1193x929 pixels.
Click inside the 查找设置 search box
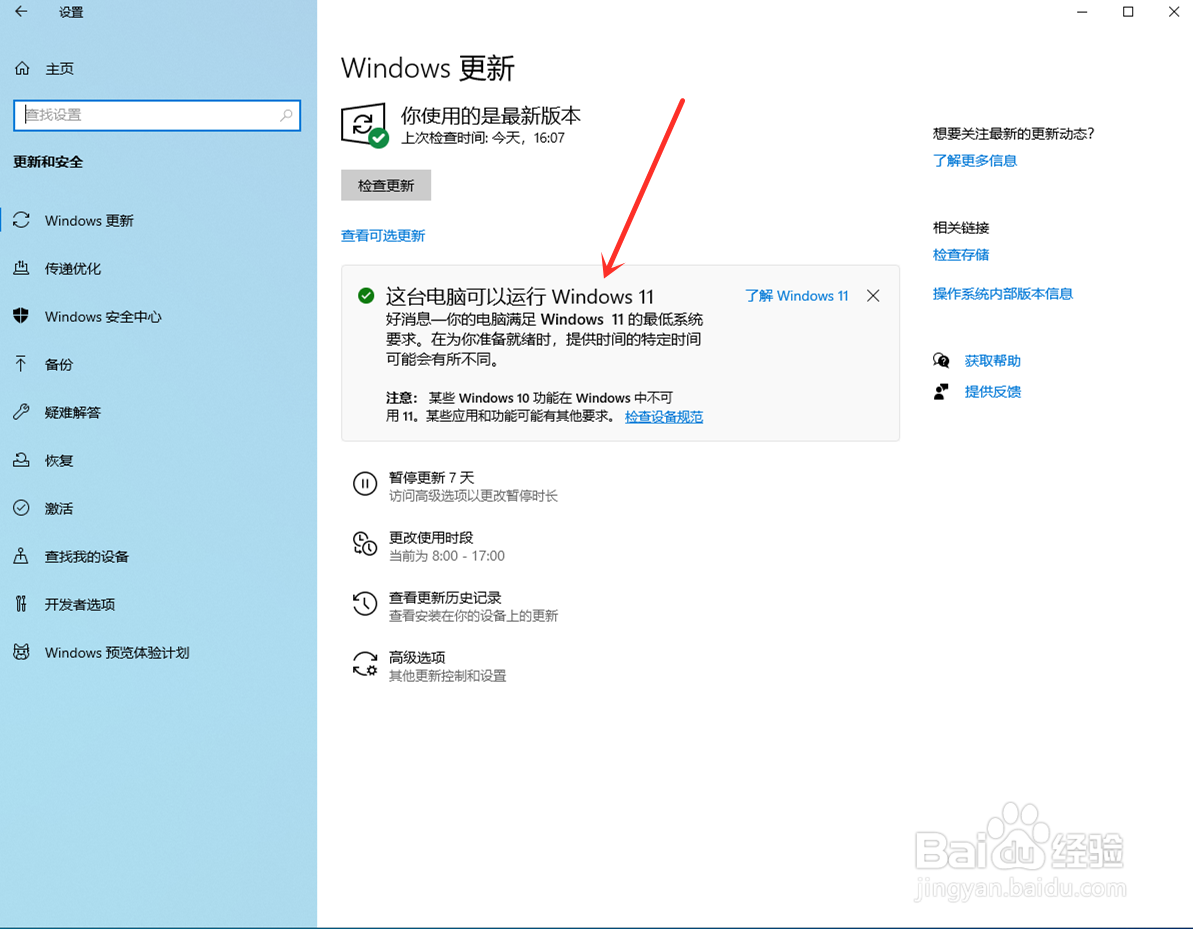tap(157, 115)
